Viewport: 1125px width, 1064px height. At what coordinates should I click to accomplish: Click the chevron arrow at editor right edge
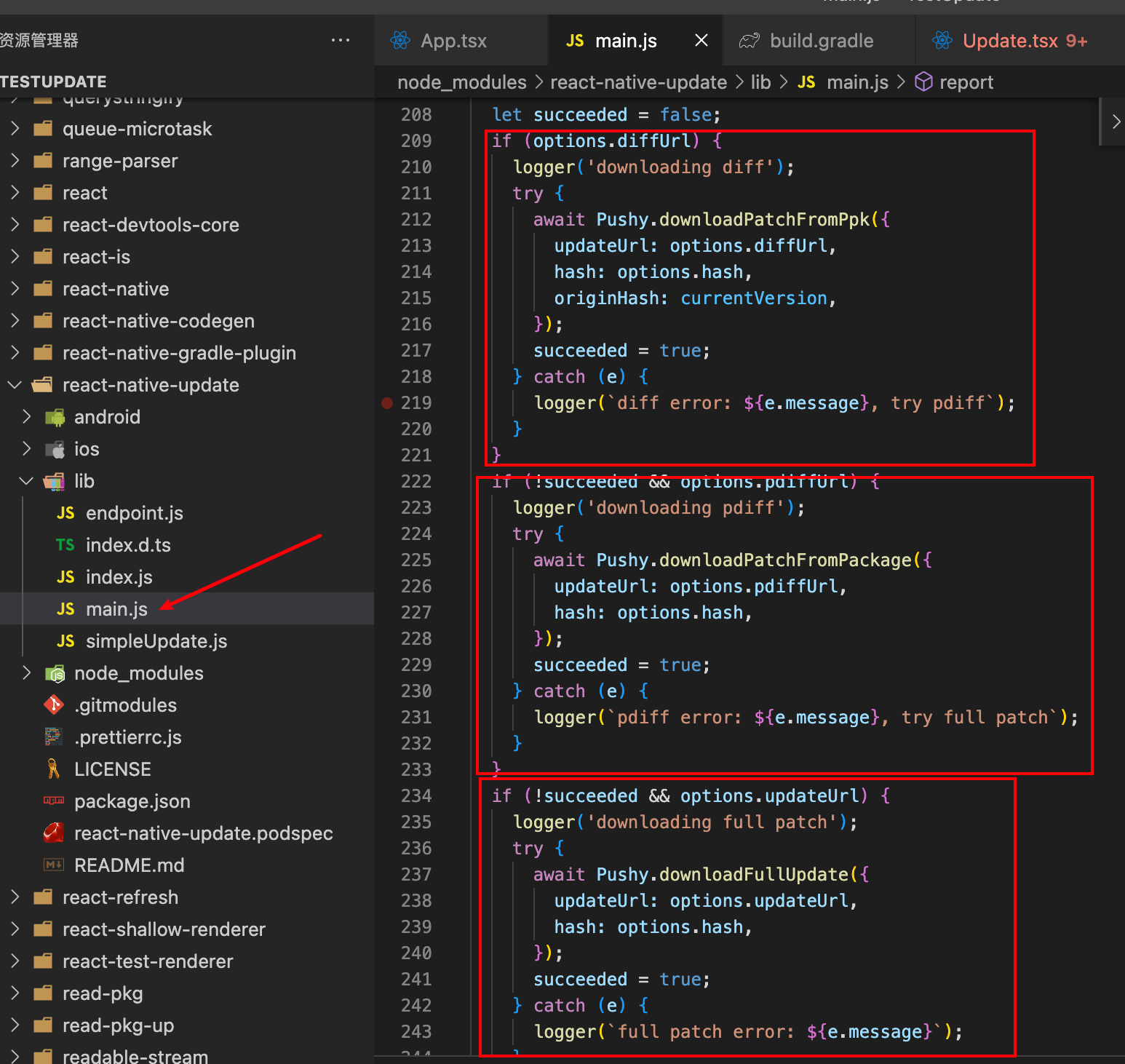coord(1116,122)
